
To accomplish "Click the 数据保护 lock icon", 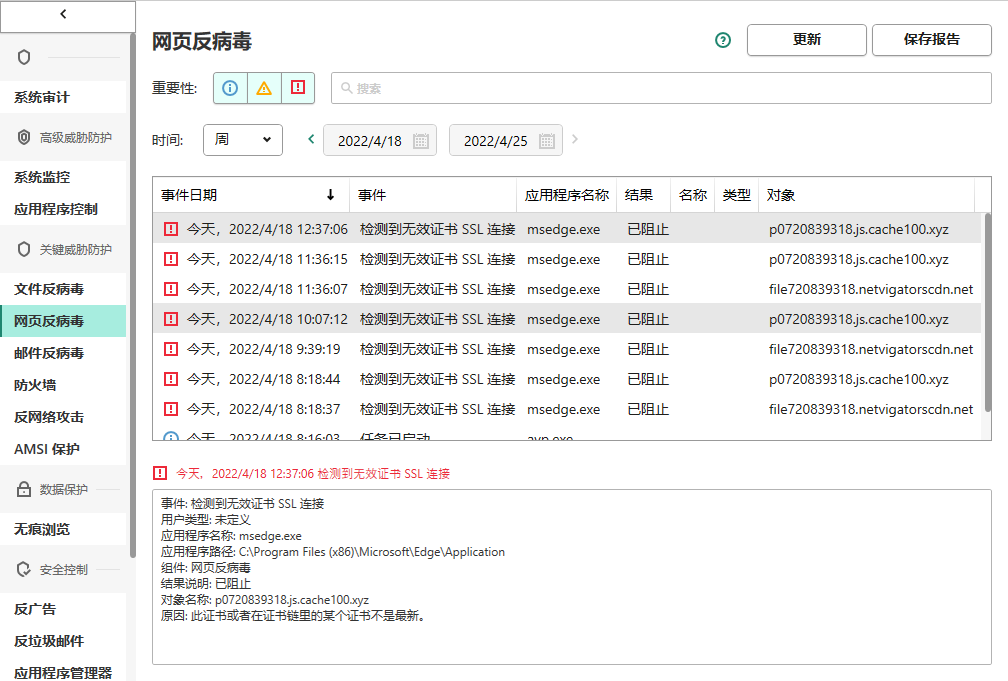I will point(25,489).
